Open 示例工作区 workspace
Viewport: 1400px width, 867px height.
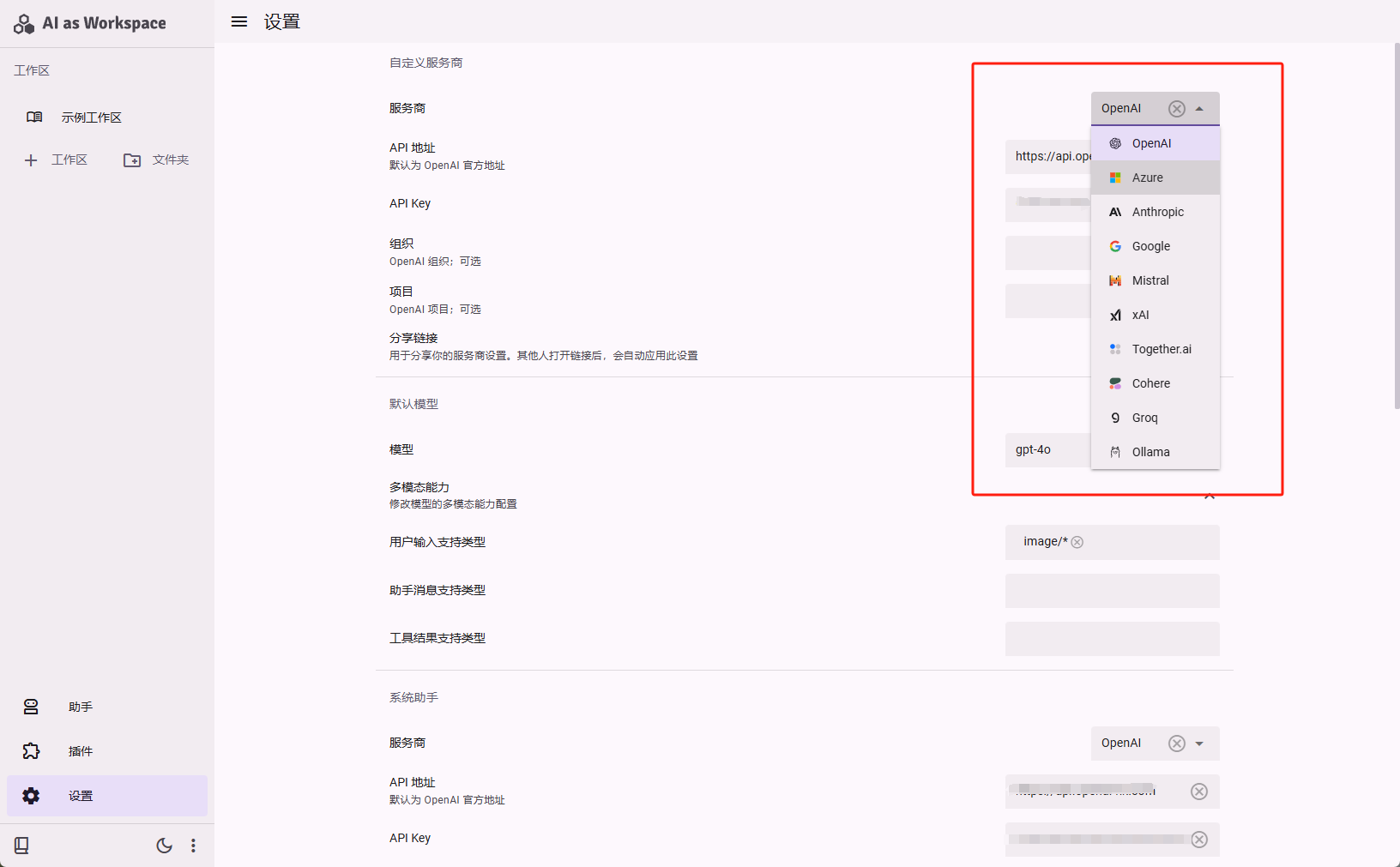[107, 117]
